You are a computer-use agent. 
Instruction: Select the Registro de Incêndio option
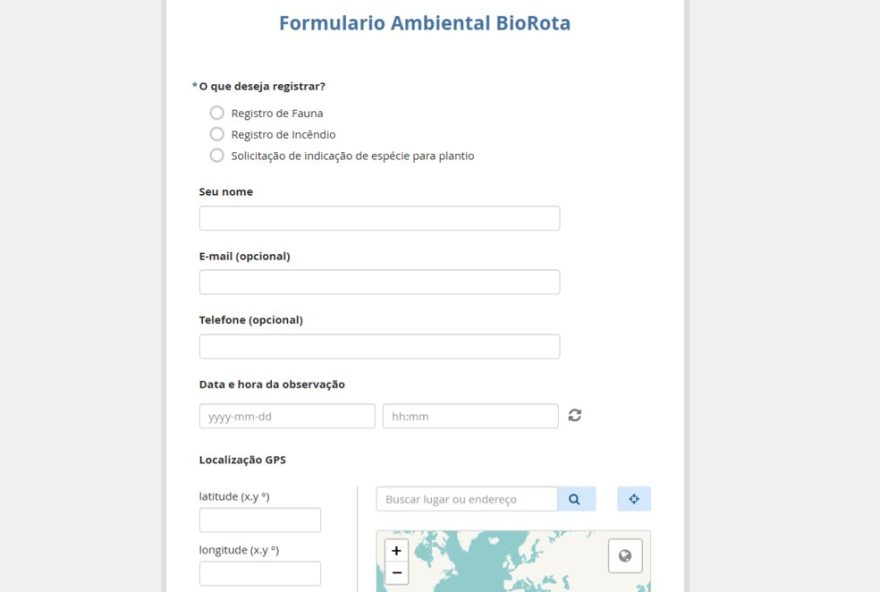coord(217,134)
